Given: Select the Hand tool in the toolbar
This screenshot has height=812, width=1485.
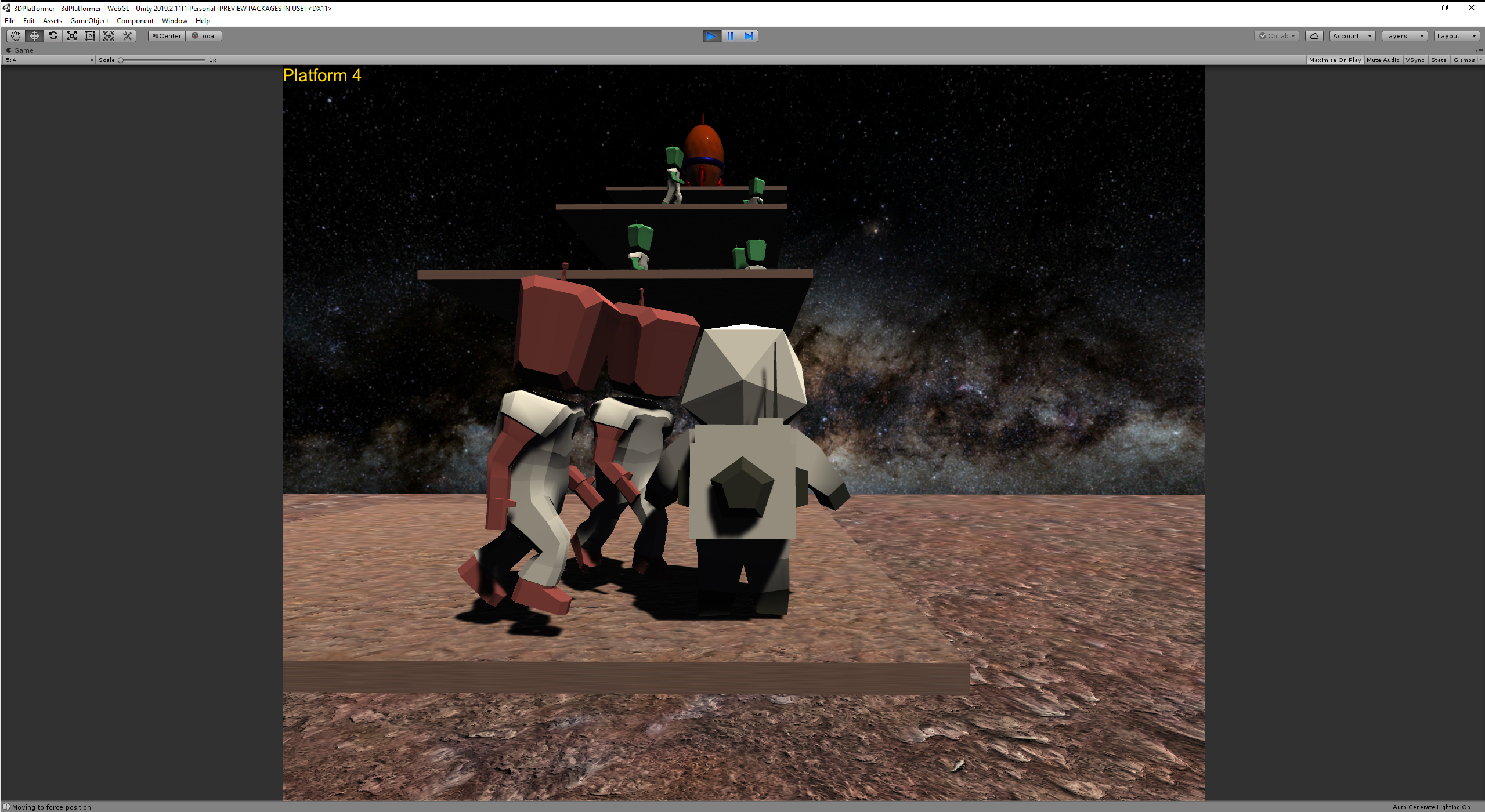Looking at the screenshot, I should pos(15,35).
